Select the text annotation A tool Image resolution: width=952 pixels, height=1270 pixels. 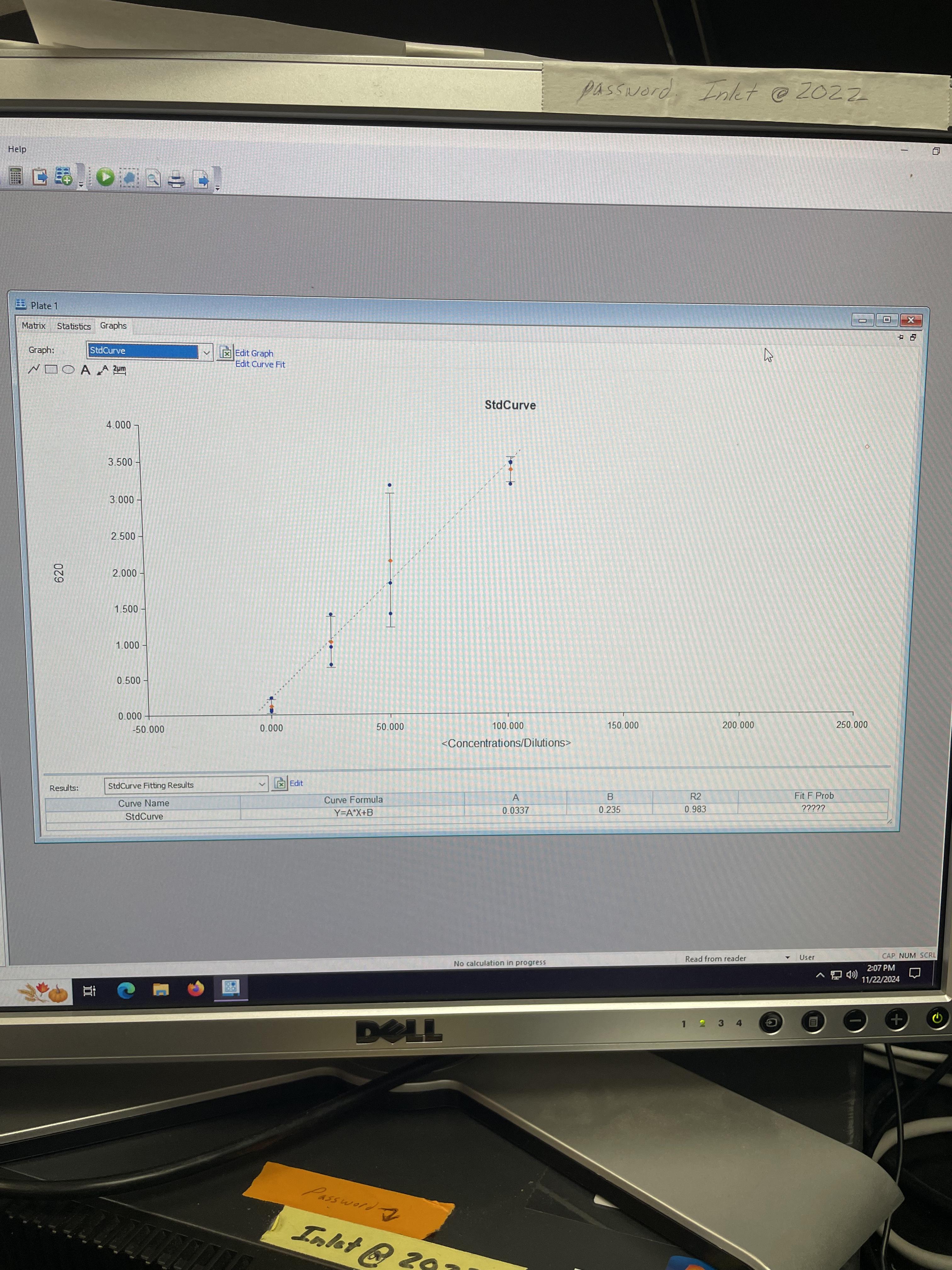point(86,370)
